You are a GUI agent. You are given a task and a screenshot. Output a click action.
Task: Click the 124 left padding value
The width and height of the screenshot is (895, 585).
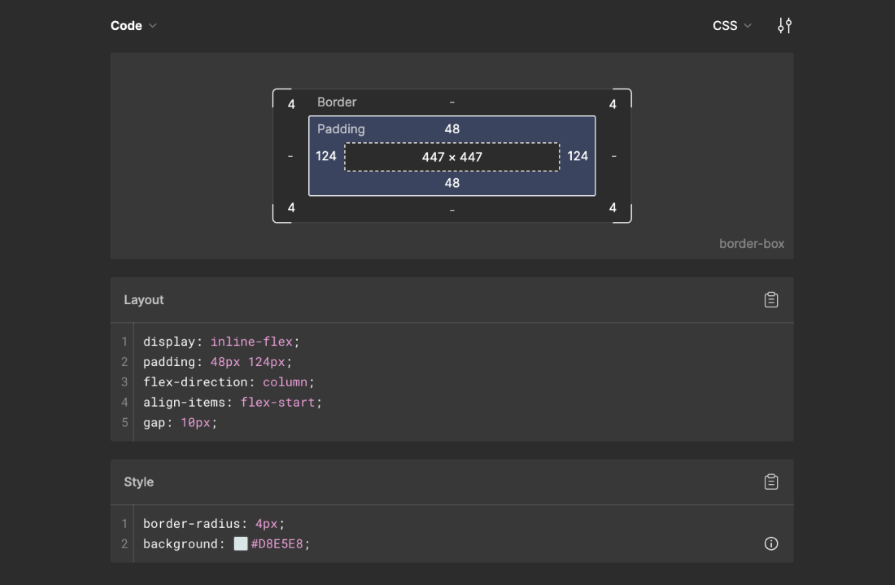(x=325, y=155)
